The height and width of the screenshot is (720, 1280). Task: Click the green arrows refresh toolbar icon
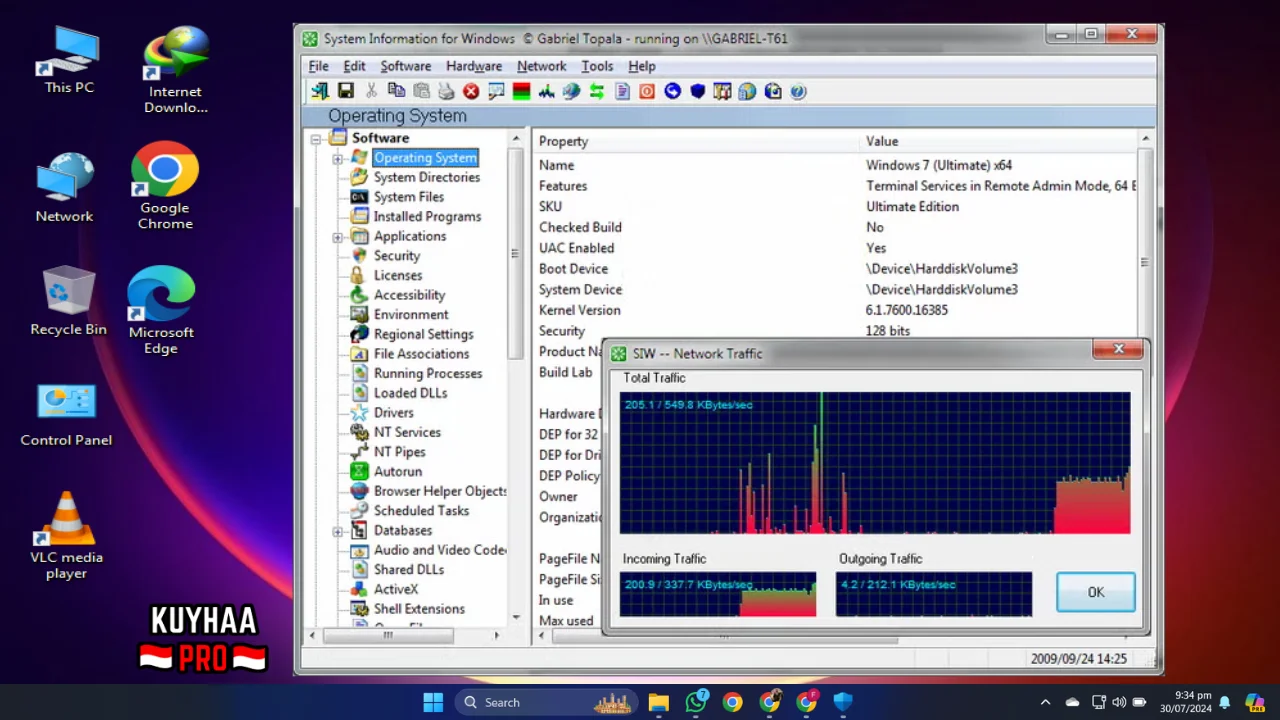(x=597, y=91)
